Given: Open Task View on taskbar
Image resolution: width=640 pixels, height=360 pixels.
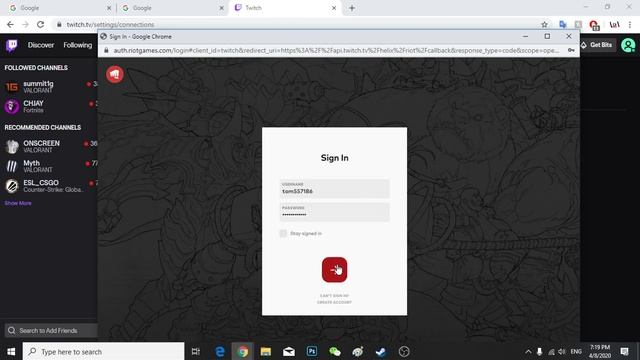Looking at the screenshot, I should click(196, 351).
